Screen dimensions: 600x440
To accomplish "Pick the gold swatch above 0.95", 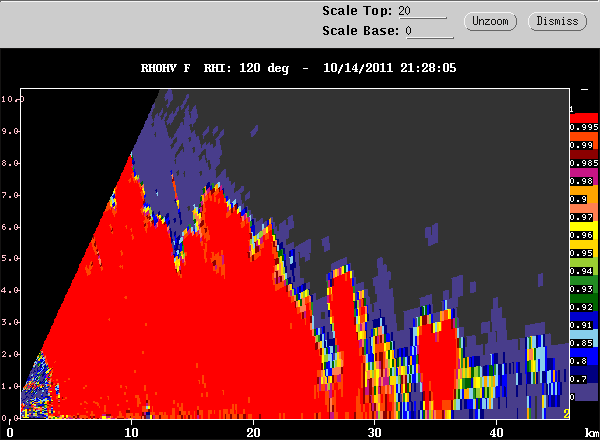I will point(584,244).
